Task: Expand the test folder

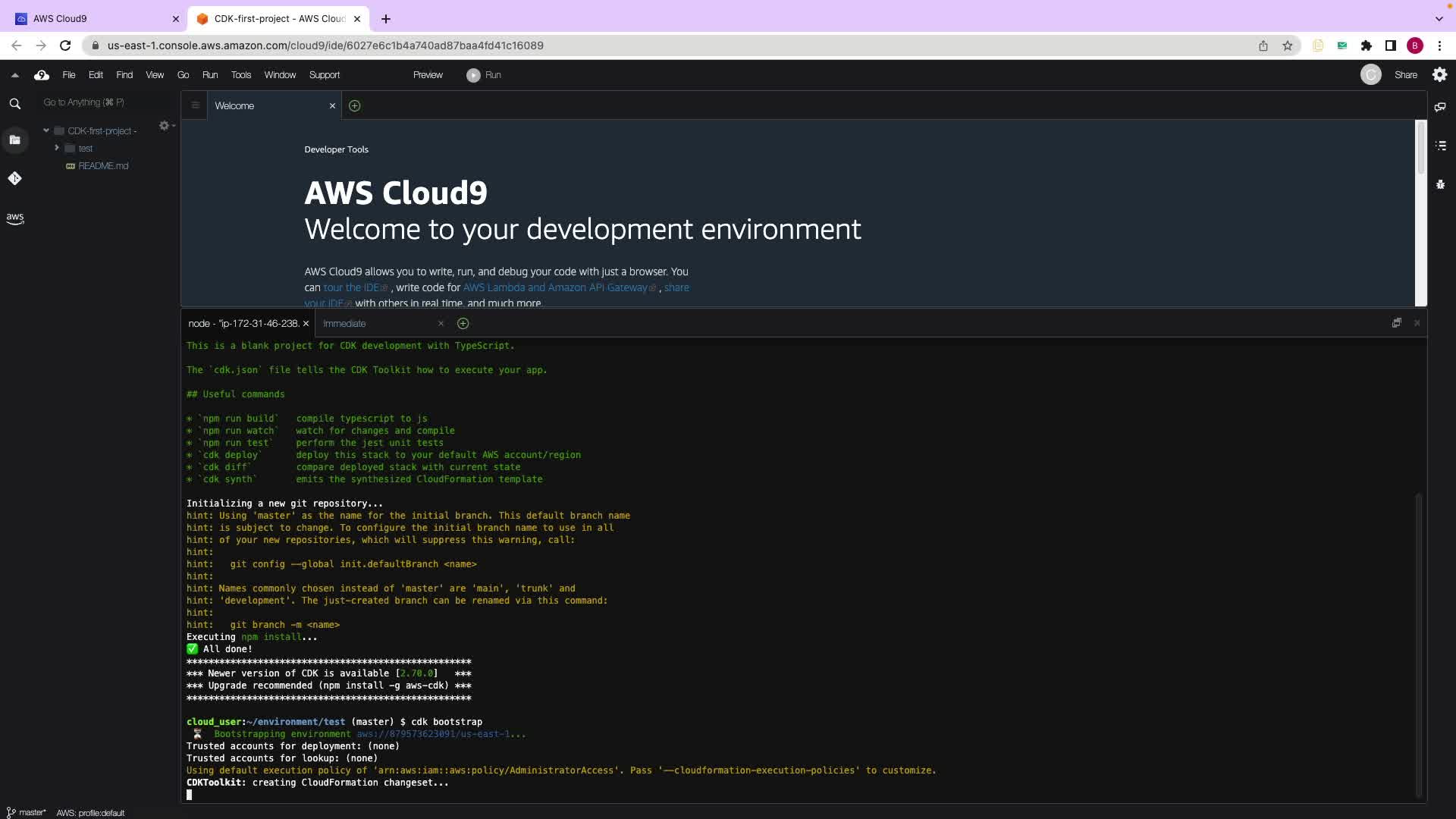Action: click(x=57, y=148)
